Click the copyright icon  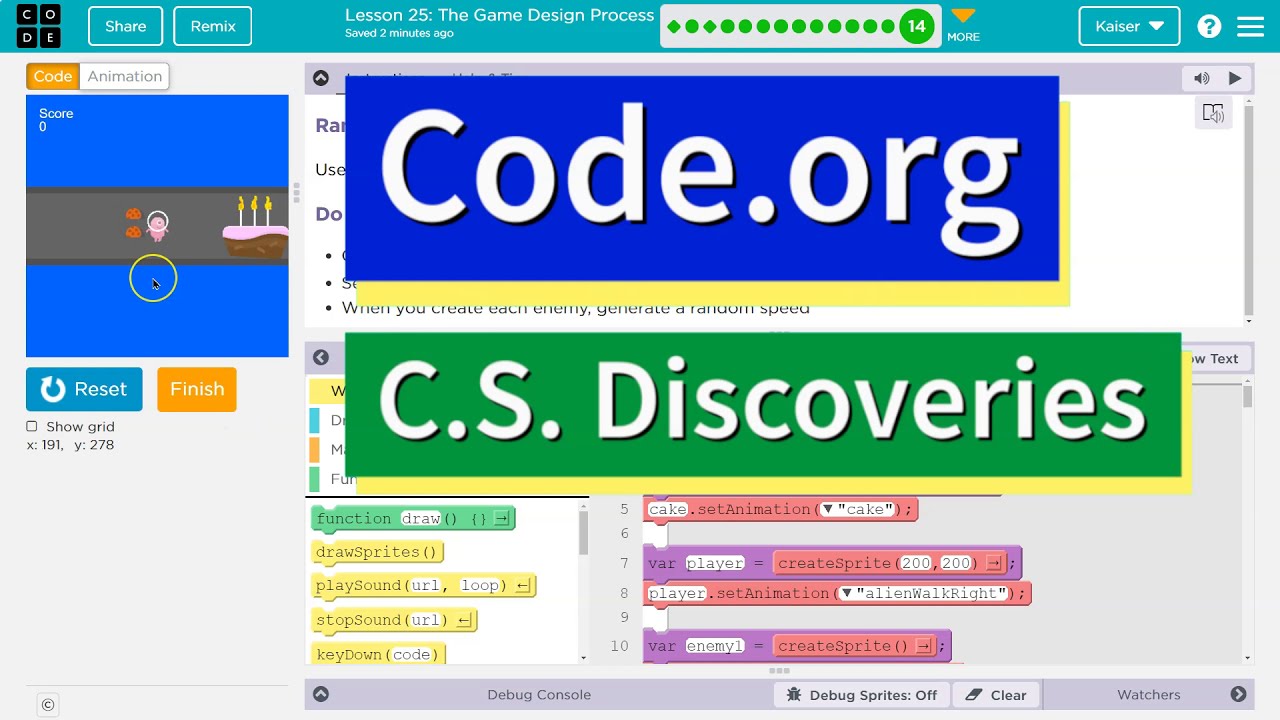47,705
